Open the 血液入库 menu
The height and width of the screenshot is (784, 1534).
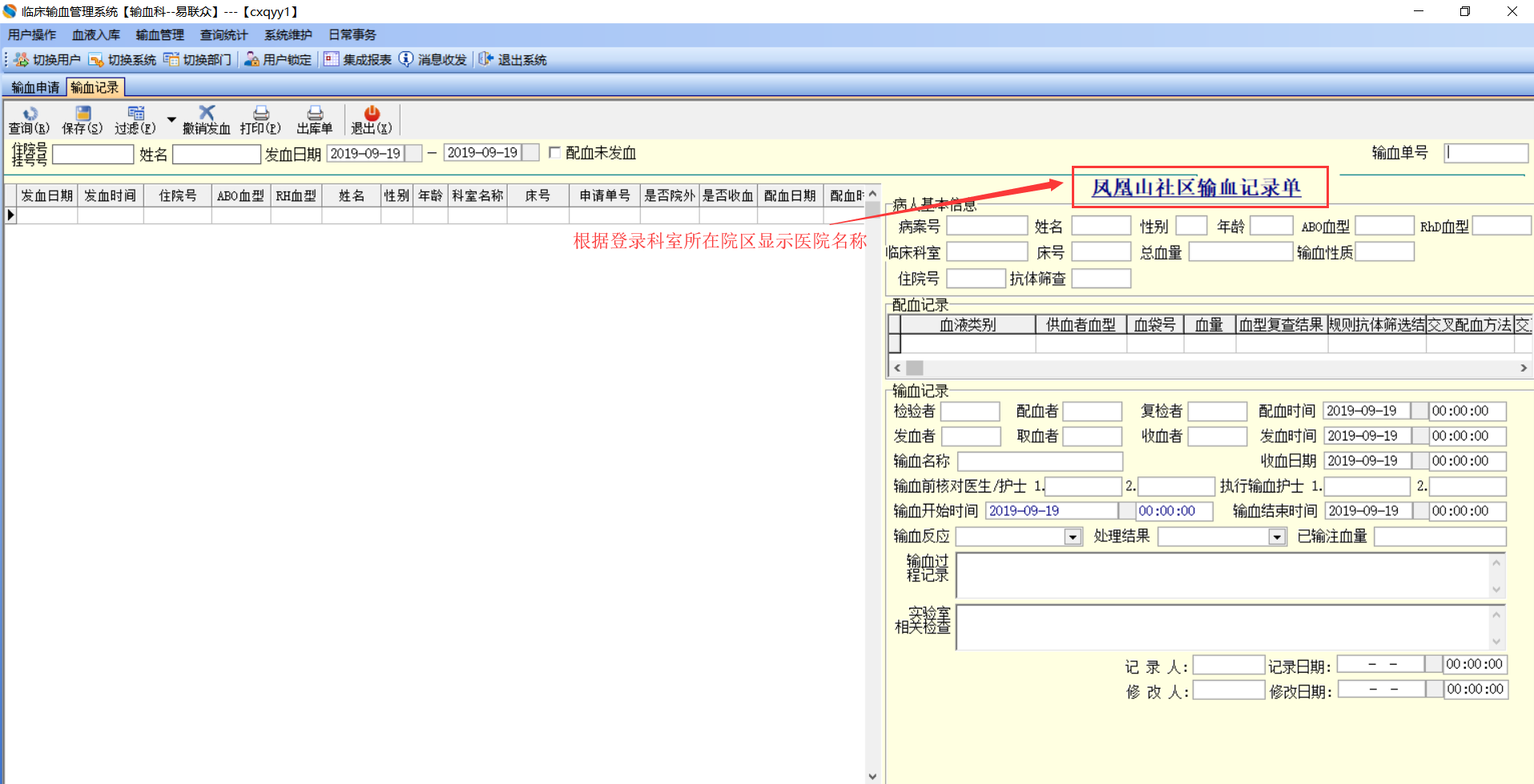pyautogui.click(x=96, y=35)
